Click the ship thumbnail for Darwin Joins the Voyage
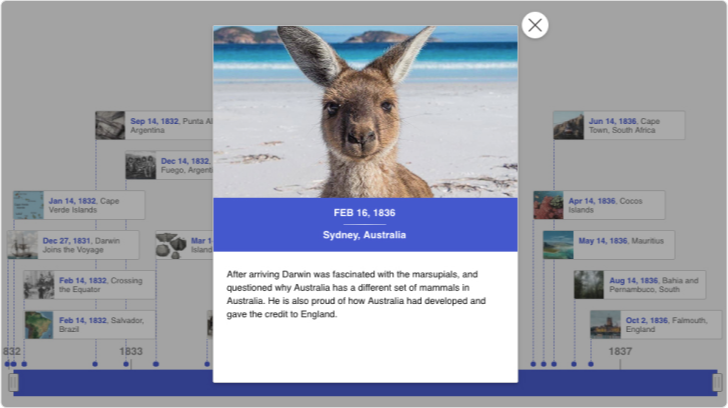The image size is (728, 408). click(22, 245)
